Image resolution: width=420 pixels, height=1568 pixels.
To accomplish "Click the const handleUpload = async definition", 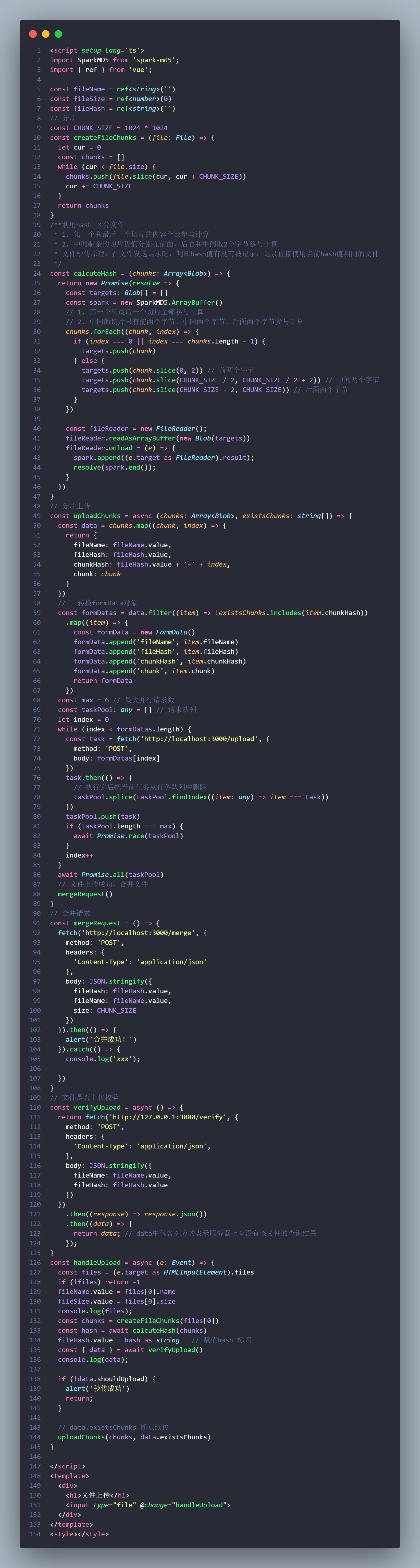I will pos(132,1263).
